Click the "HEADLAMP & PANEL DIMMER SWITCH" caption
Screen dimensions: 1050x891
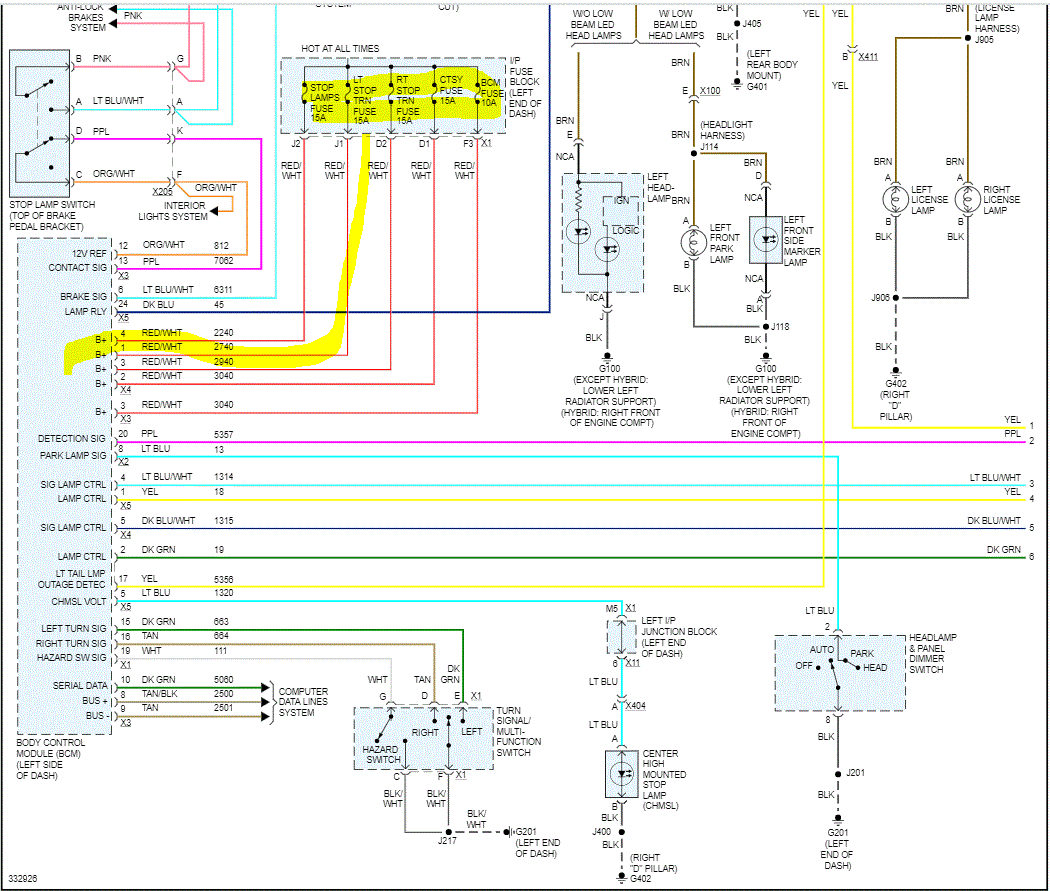932,653
